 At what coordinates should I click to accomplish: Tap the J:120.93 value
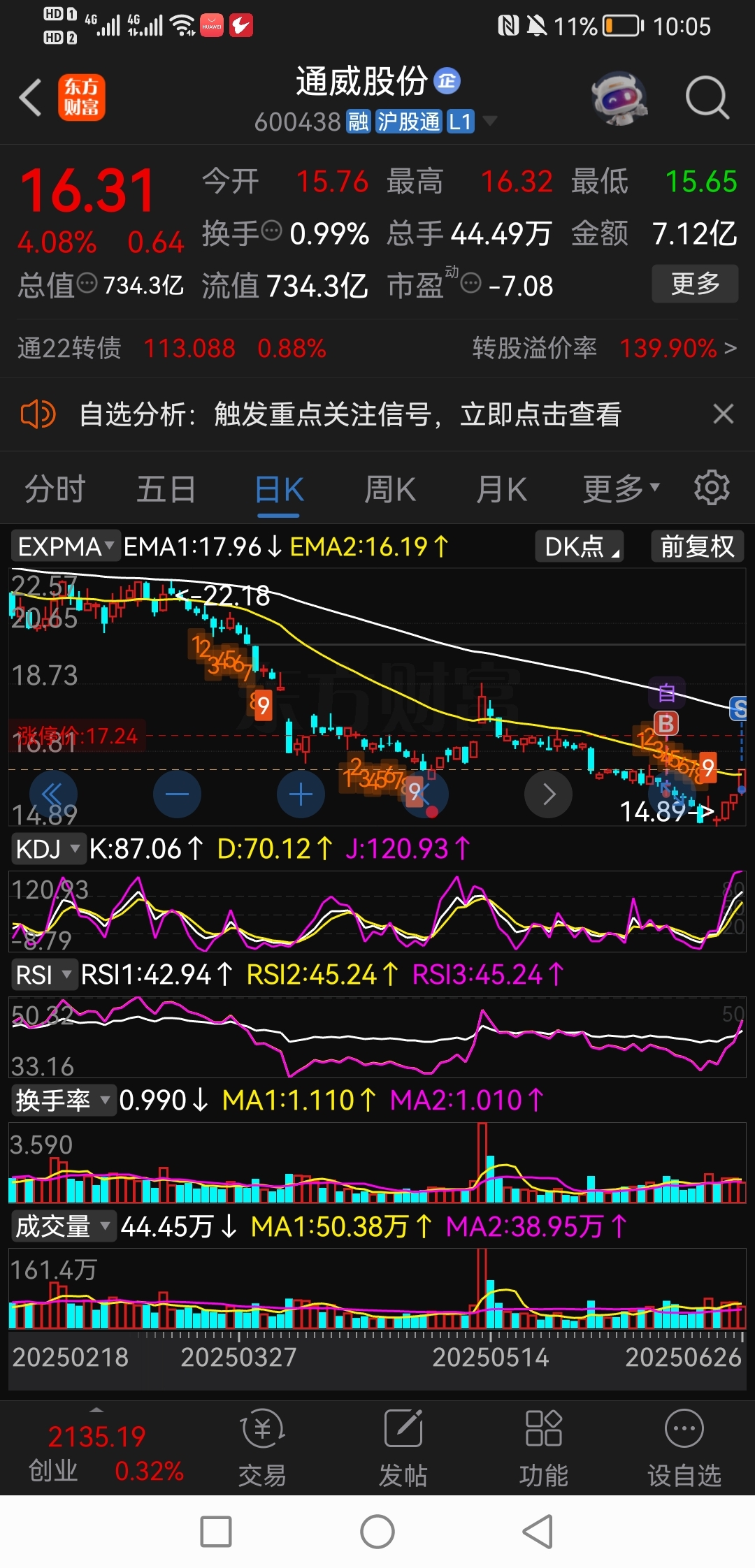click(x=408, y=849)
